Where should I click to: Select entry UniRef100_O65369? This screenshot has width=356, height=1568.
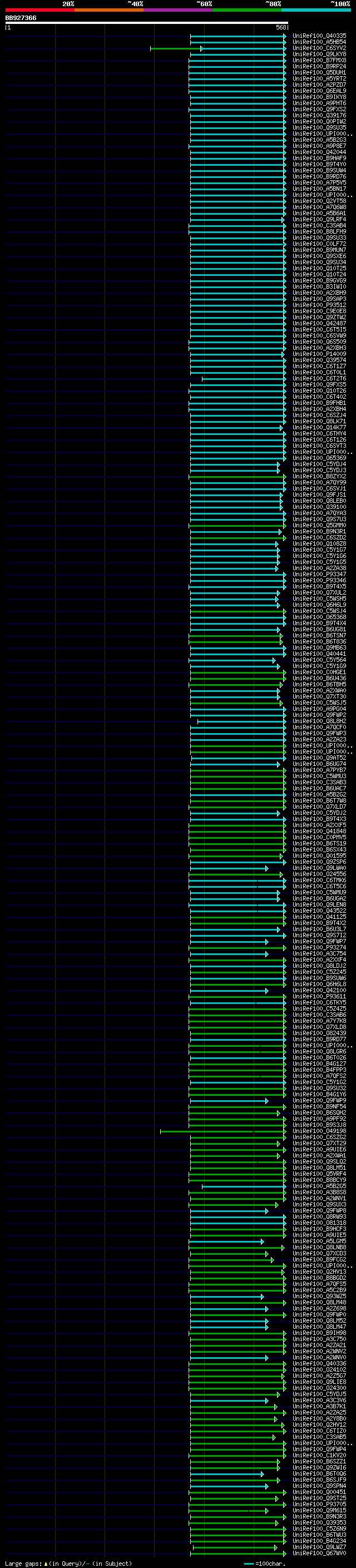click(x=319, y=458)
